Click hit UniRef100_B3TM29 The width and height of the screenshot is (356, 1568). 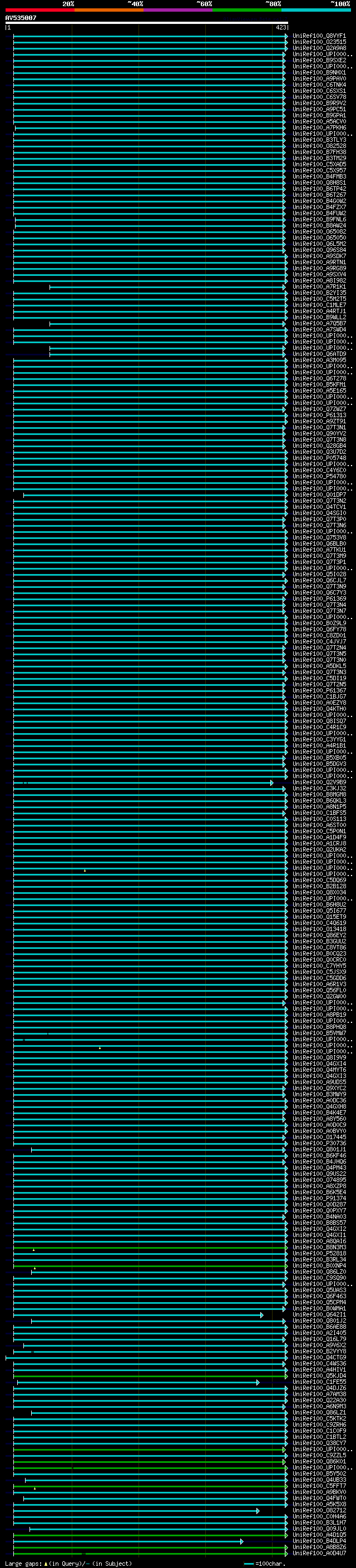coord(319,159)
